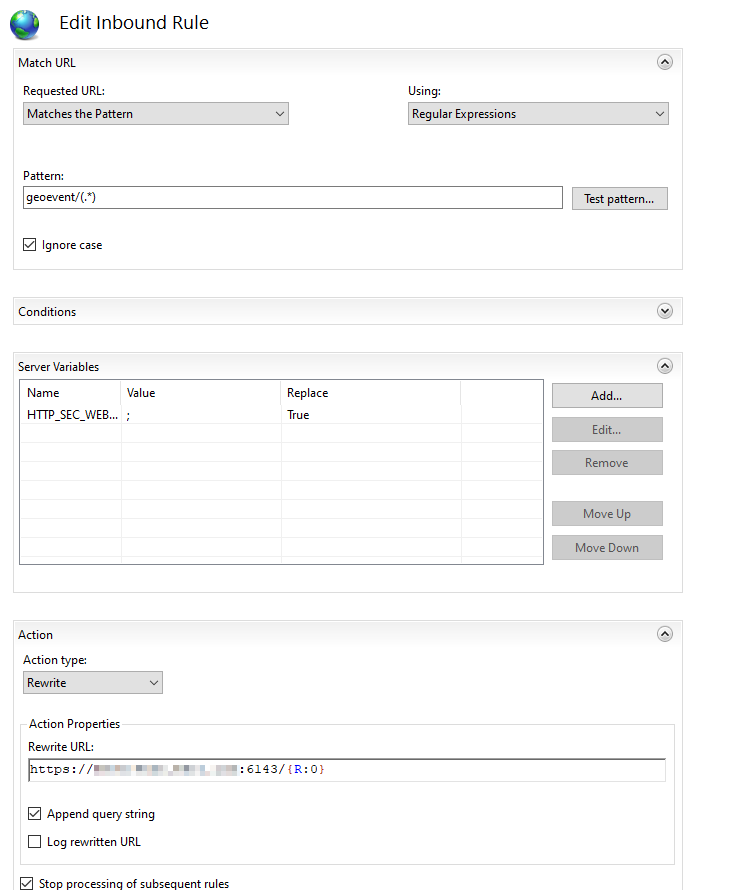Expand the Conditions section

click(665, 311)
